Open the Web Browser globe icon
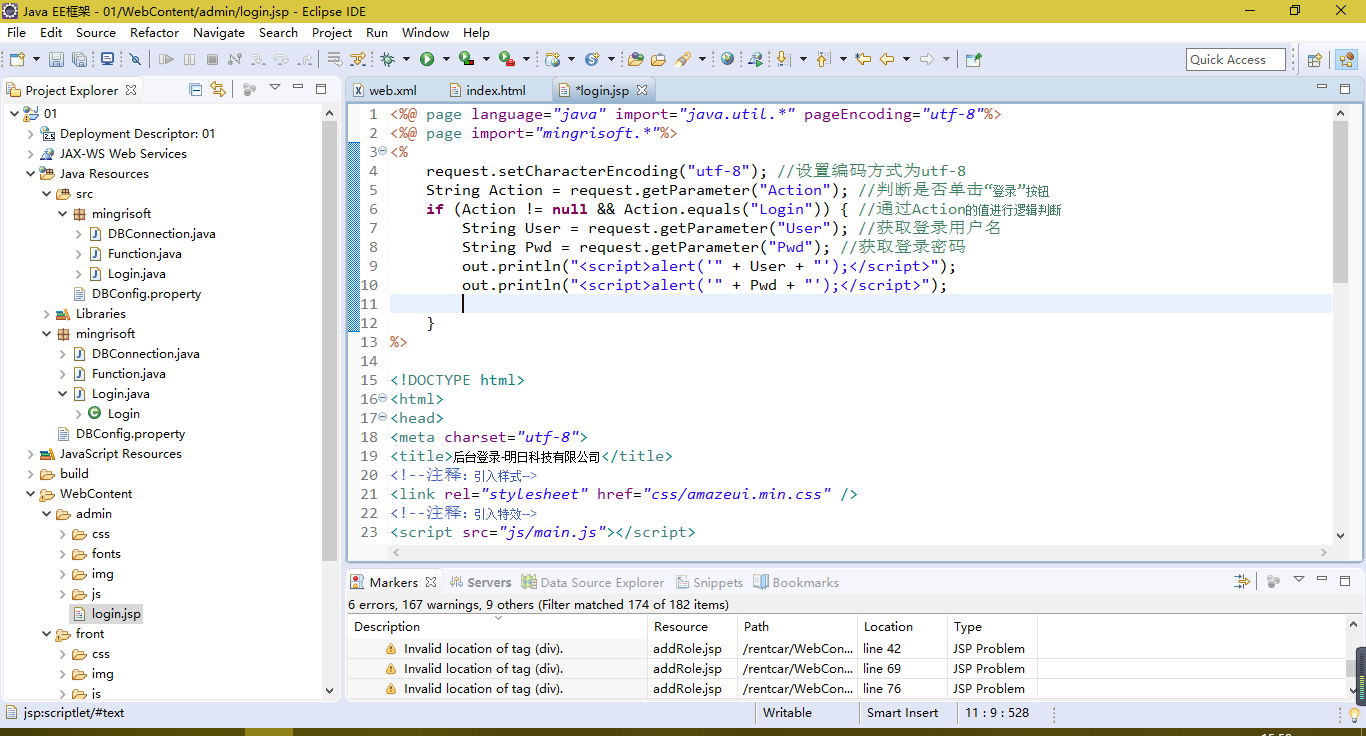Screen dimensions: 1366x736 pyautogui.click(x=727, y=60)
